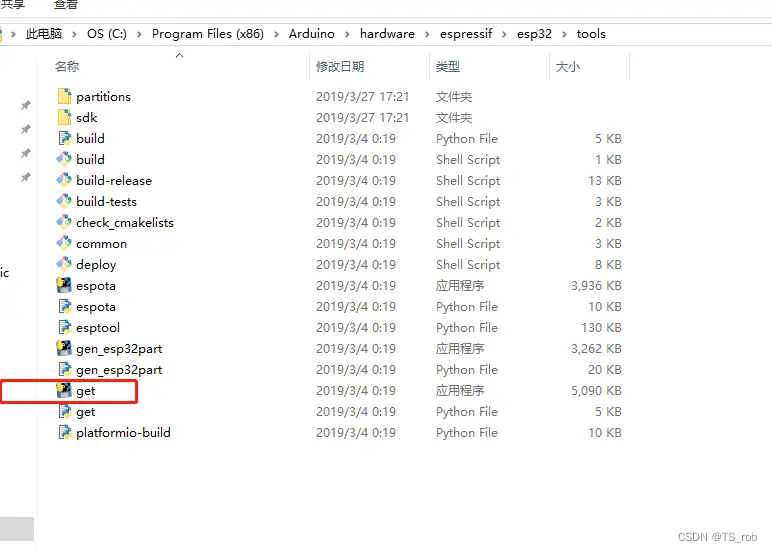The width and height of the screenshot is (772, 552).
Task: Open the sdk folder icon
Action: click(64, 117)
